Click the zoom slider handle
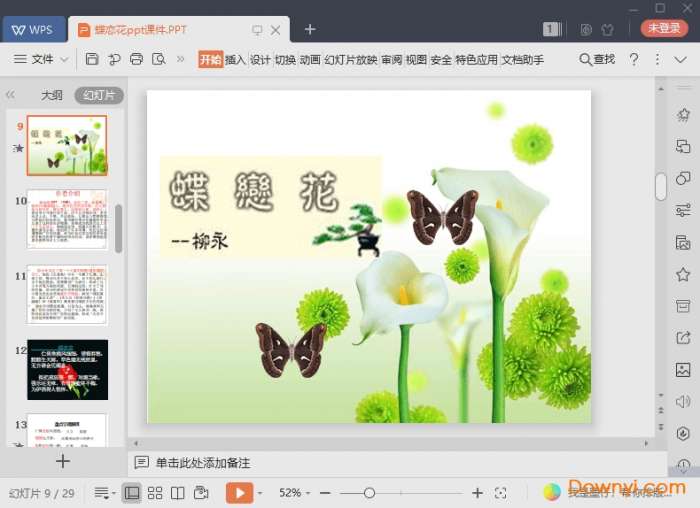 pos(369,493)
